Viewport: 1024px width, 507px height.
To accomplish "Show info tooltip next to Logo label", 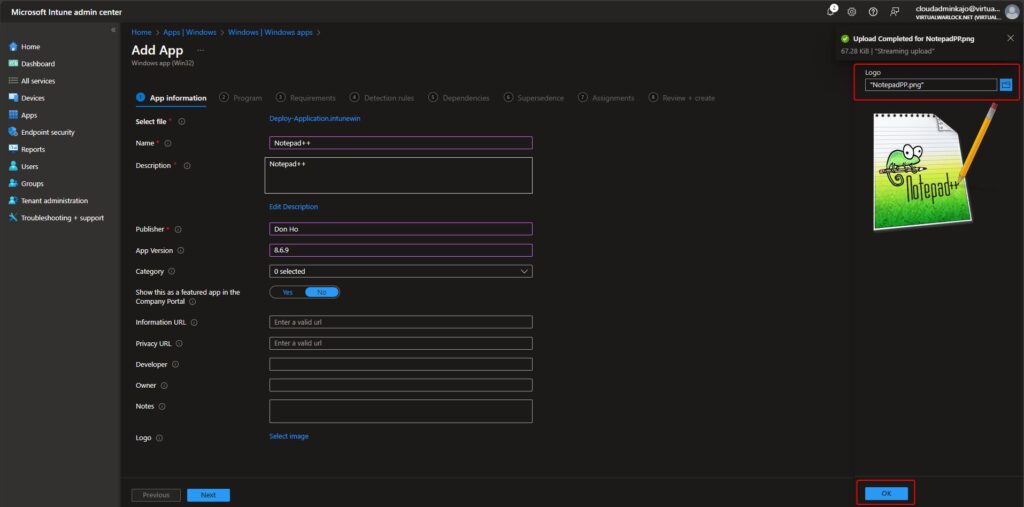I will coord(159,438).
